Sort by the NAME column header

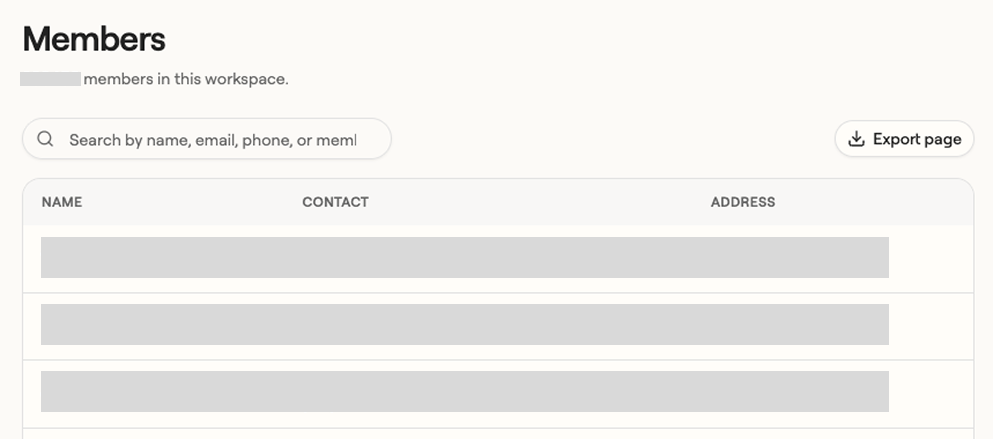(62, 202)
